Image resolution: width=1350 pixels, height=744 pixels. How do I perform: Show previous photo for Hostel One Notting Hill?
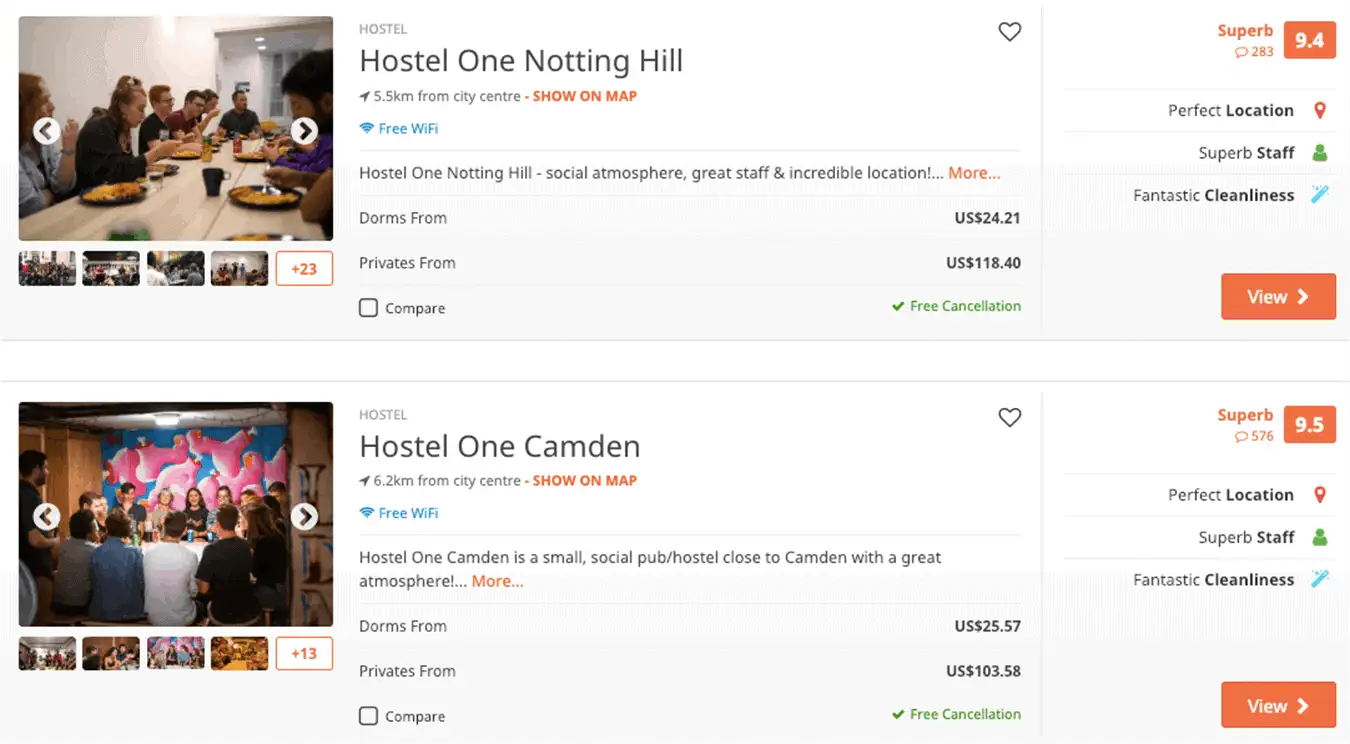tap(47, 131)
